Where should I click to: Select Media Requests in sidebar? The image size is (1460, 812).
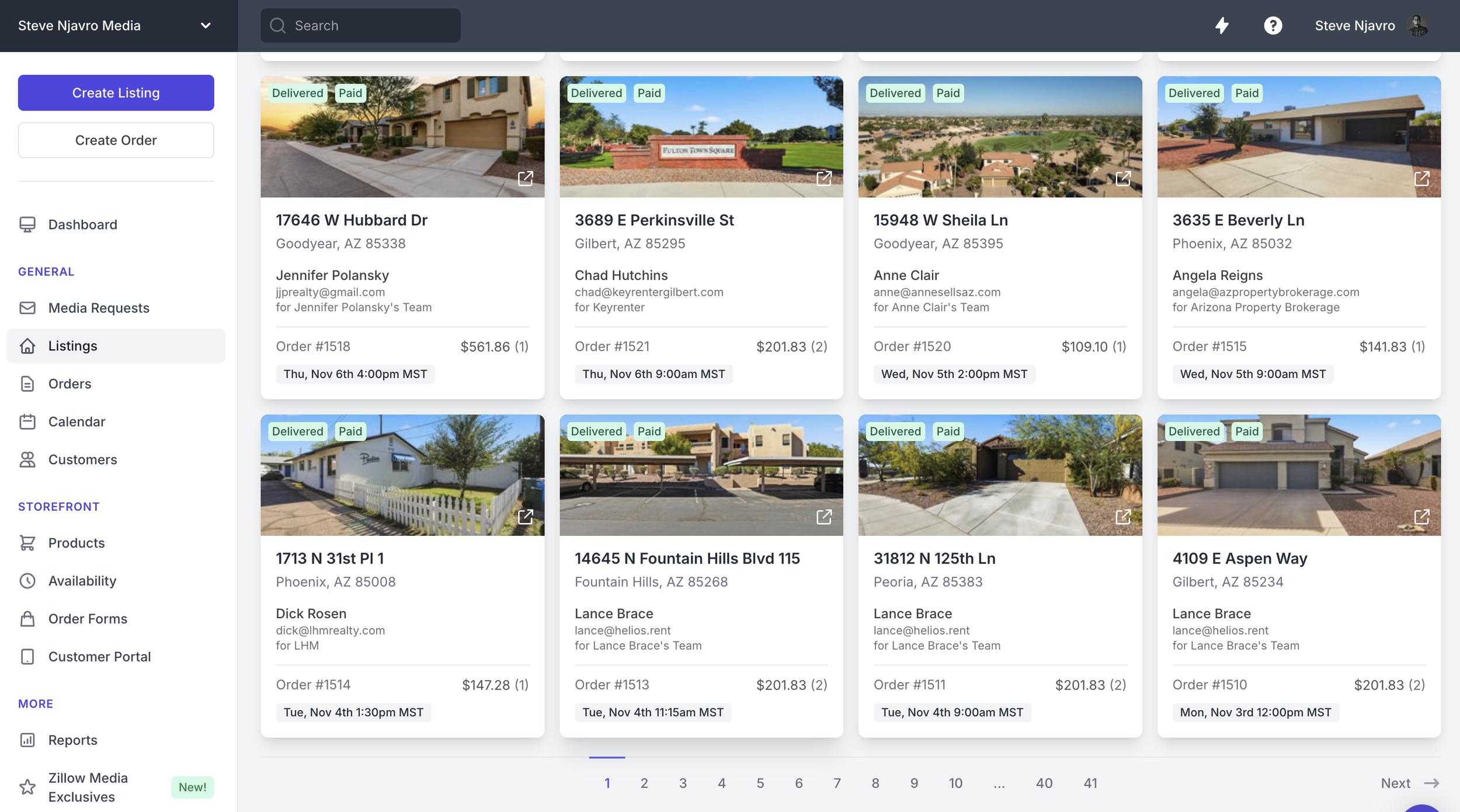[x=99, y=308]
